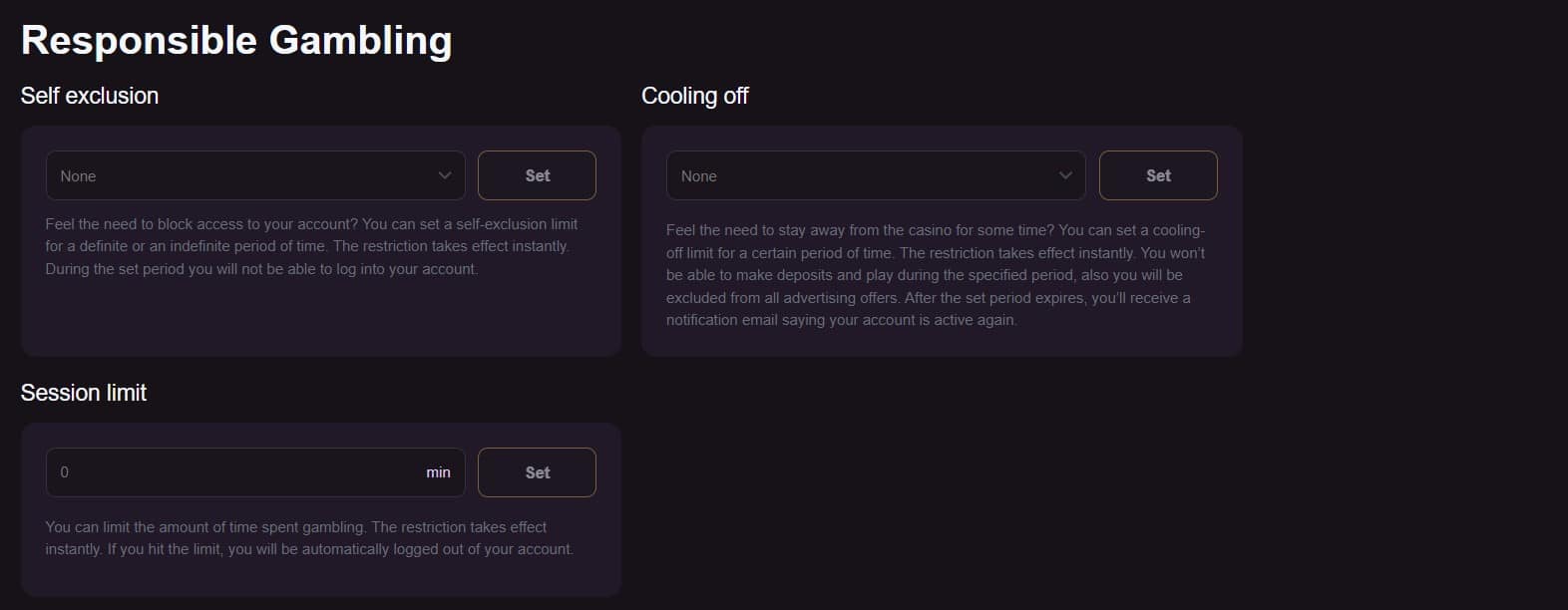Click the "0" placeholder in Session limit field

point(65,472)
